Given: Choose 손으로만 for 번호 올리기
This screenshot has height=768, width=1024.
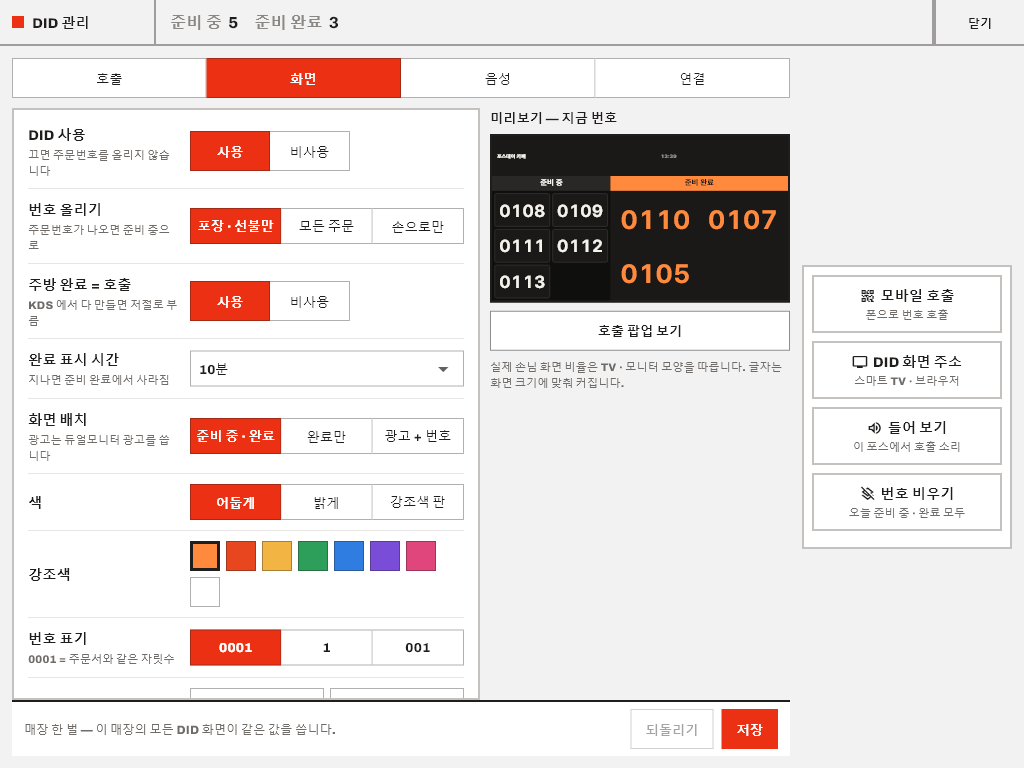Looking at the screenshot, I should pos(418,226).
